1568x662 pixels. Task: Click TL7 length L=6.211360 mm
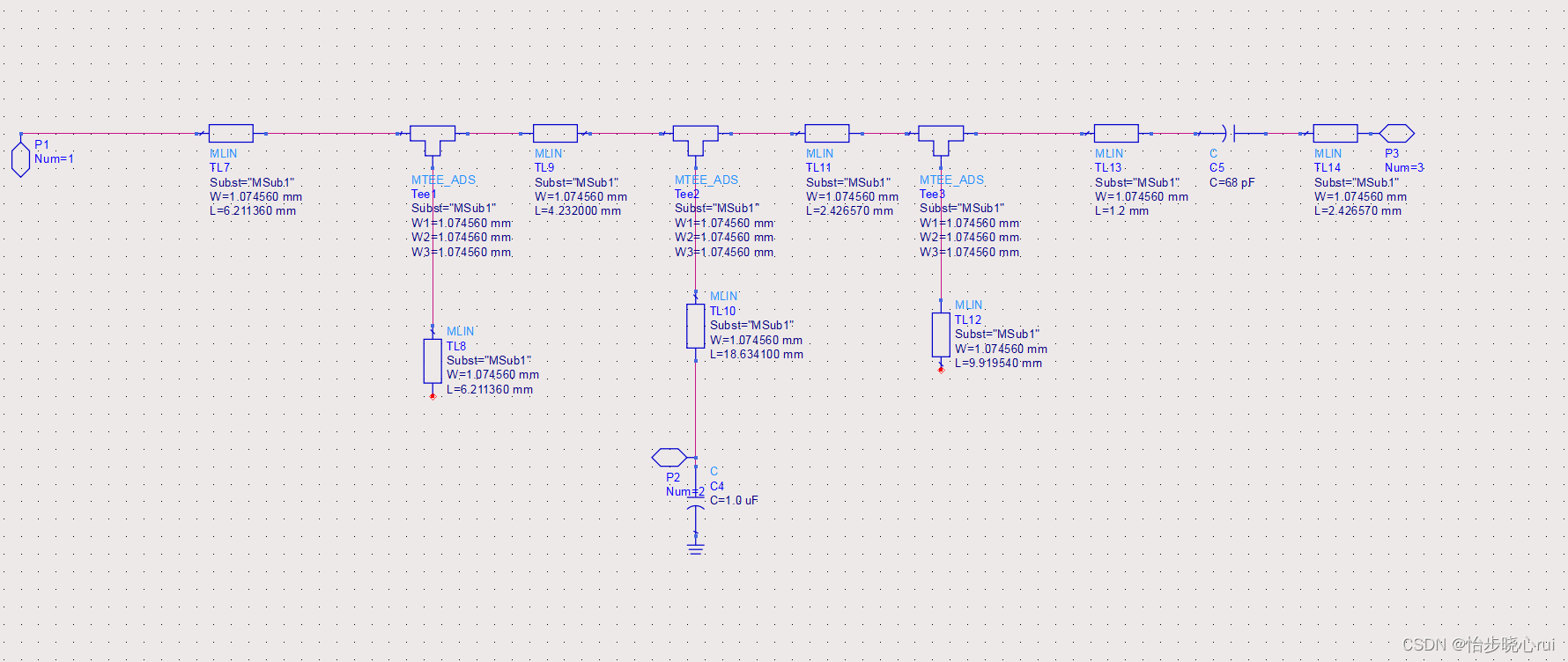253,210
